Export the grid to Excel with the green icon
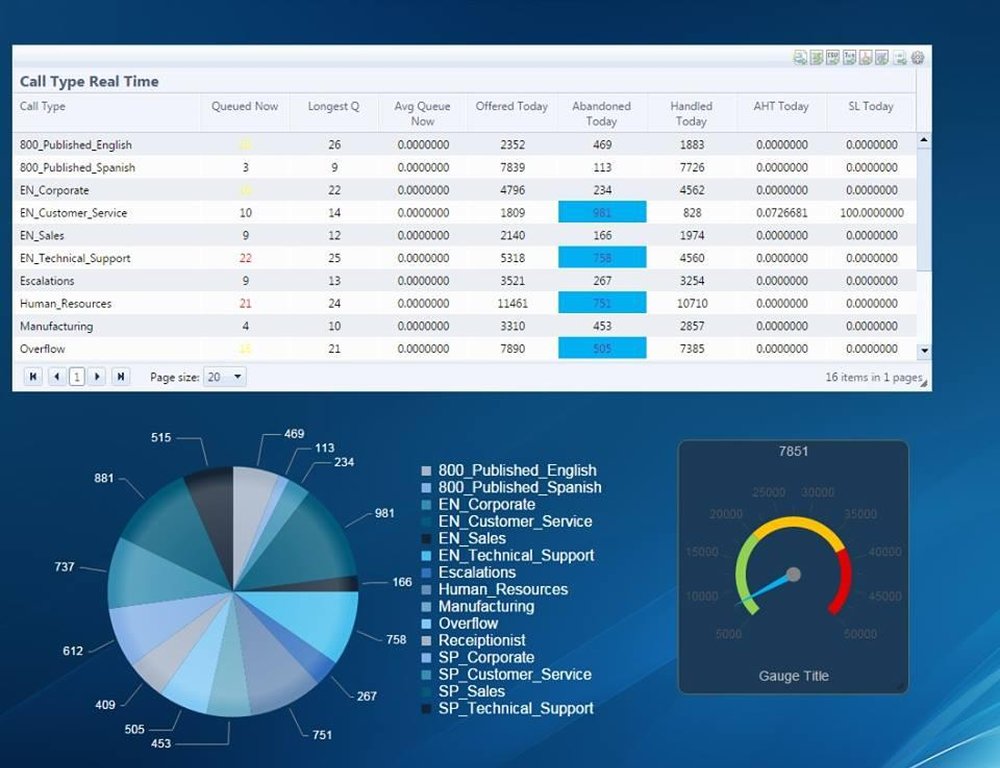This screenshot has width=1000, height=768. tap(816, 58)
